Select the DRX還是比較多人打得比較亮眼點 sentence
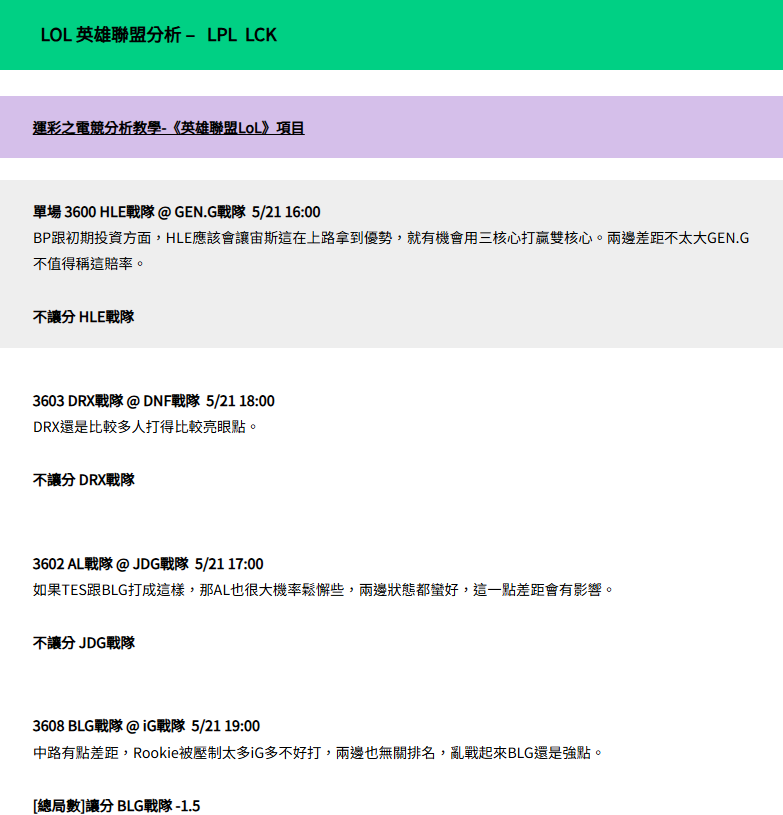This screenshot has width=783, height=815. [146, 427]
